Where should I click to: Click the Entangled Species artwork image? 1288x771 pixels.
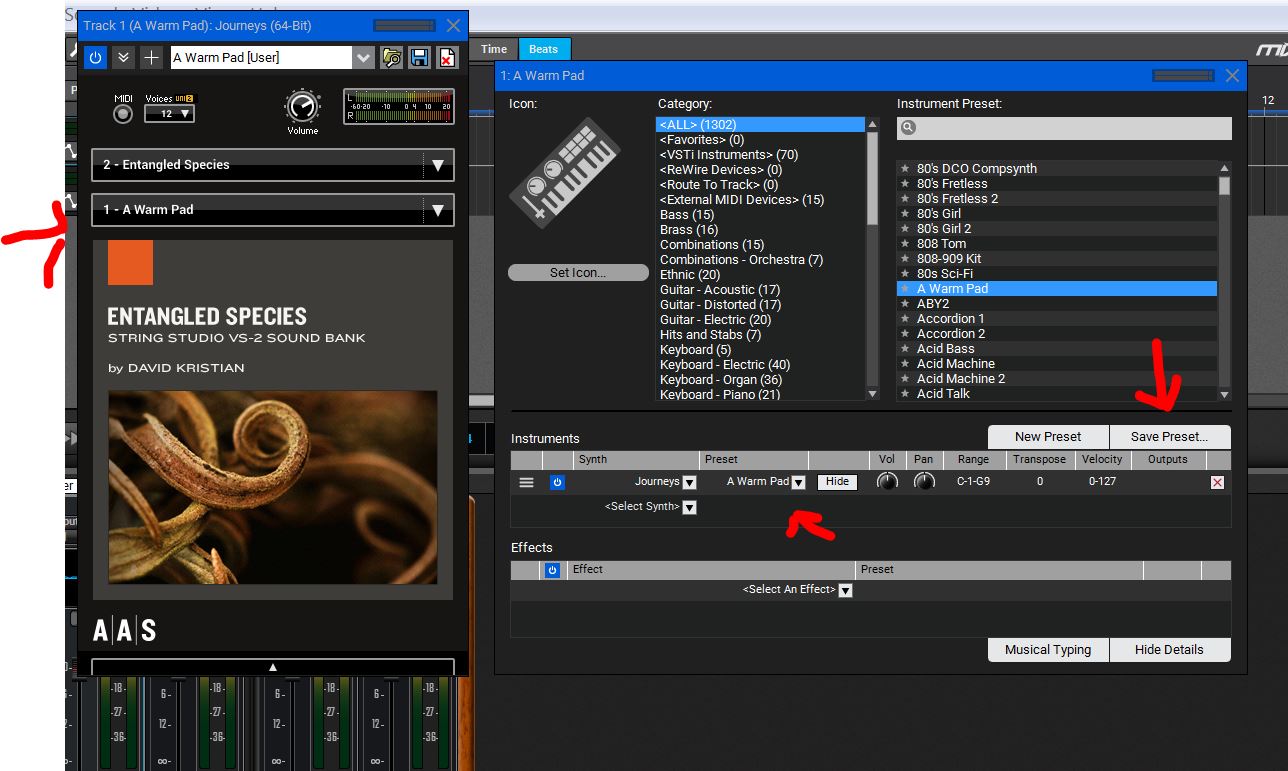click(x=273, y=487)
